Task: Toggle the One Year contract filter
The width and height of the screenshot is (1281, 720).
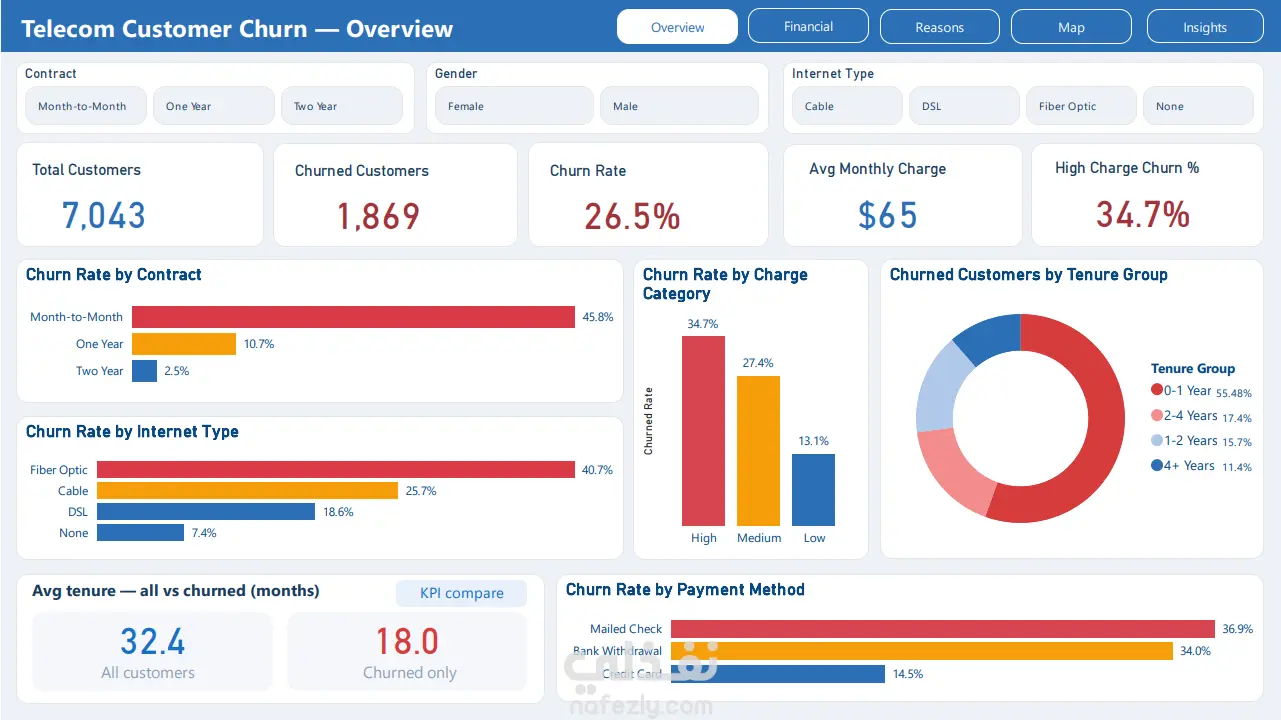Action: (213, 106)
